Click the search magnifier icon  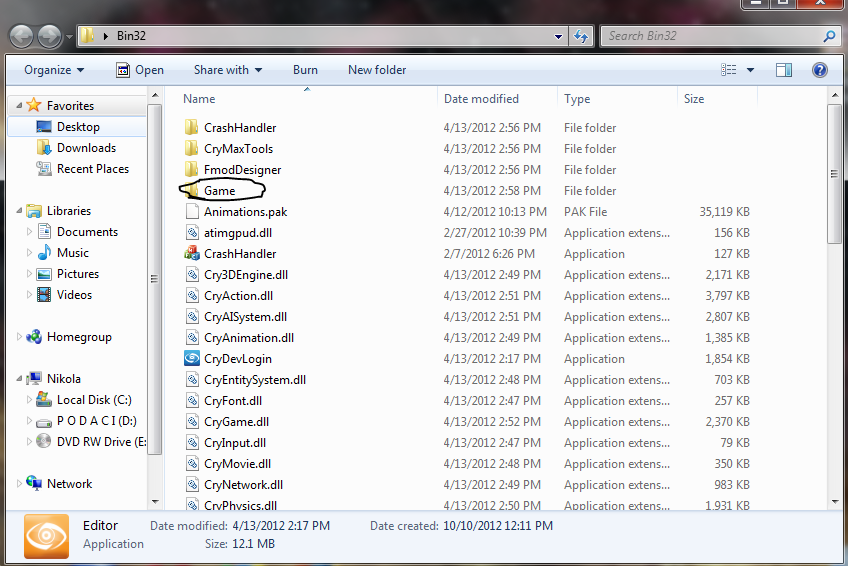829,36
